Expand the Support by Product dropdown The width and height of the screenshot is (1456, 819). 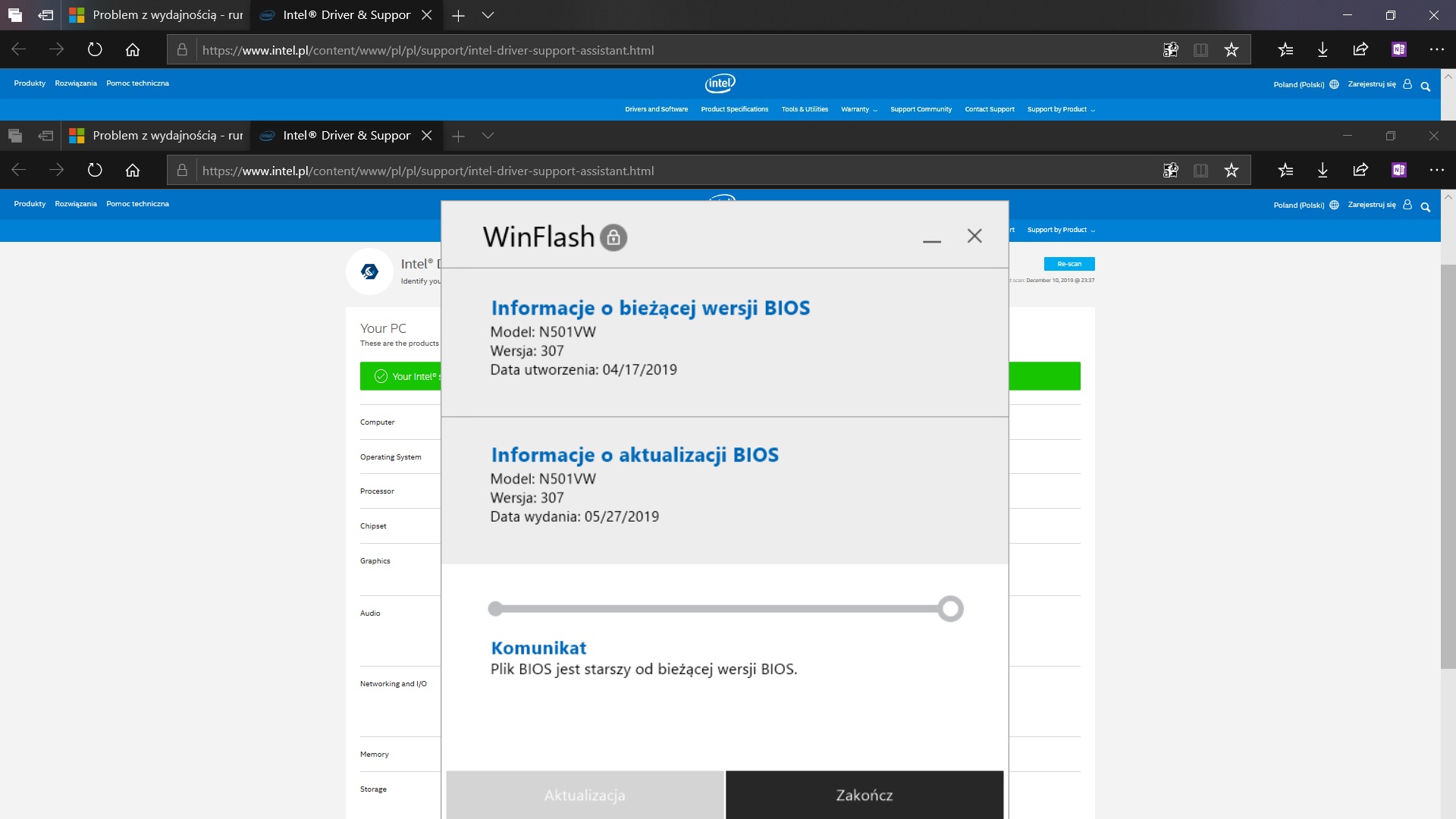pos(1060,109)
